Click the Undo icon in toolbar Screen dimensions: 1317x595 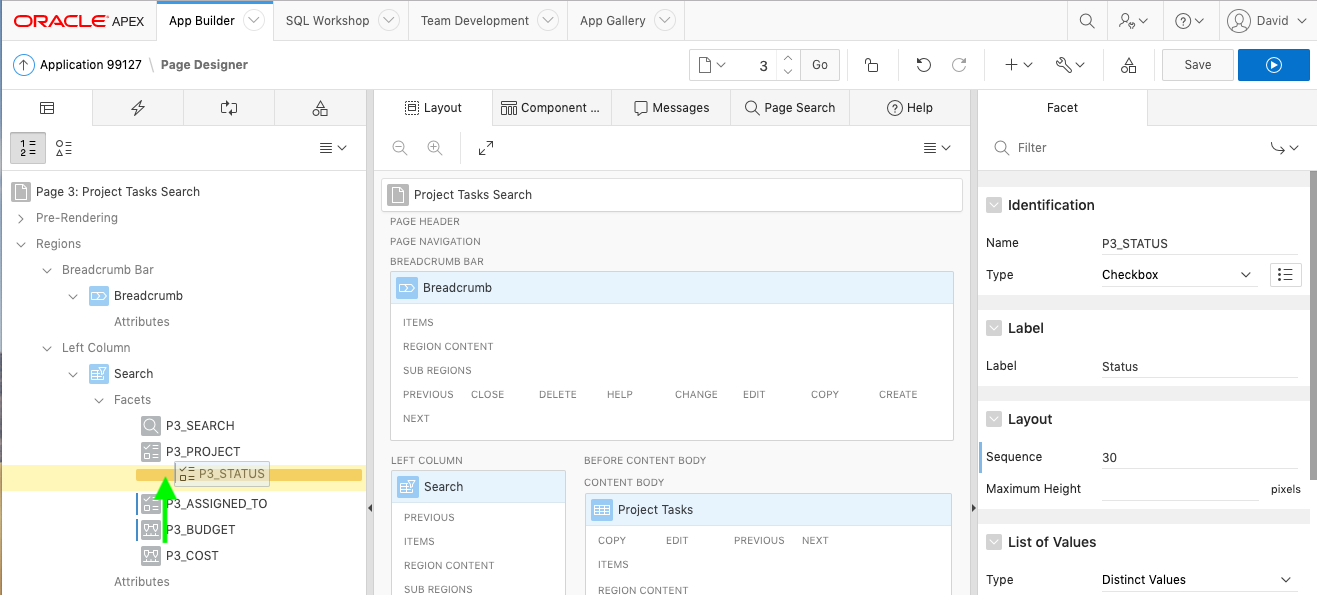point(923,65)
